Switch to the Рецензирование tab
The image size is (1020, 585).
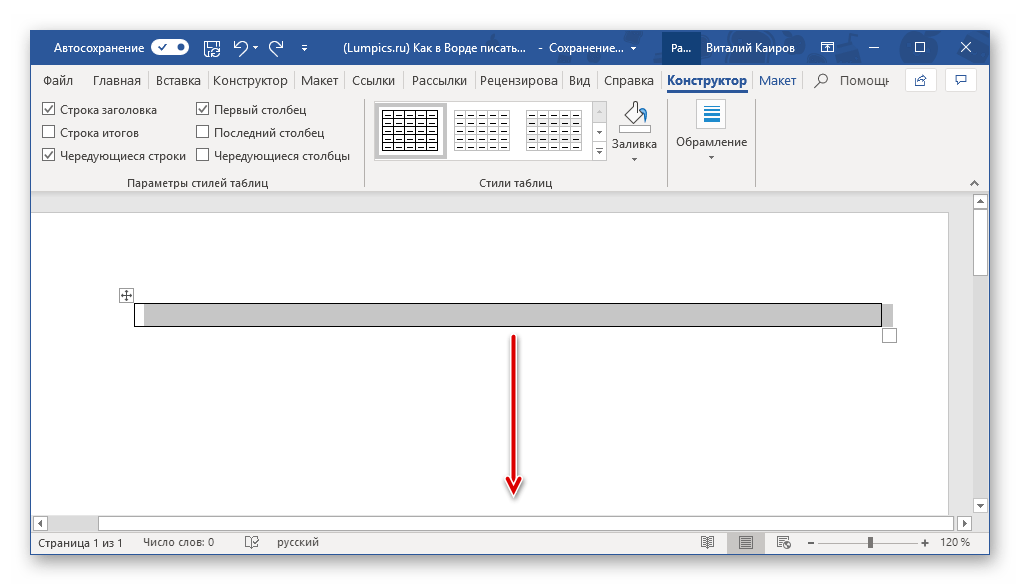519,81
